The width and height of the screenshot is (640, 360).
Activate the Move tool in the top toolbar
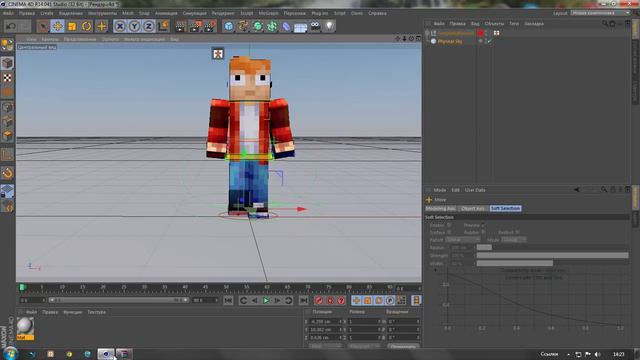57,27
